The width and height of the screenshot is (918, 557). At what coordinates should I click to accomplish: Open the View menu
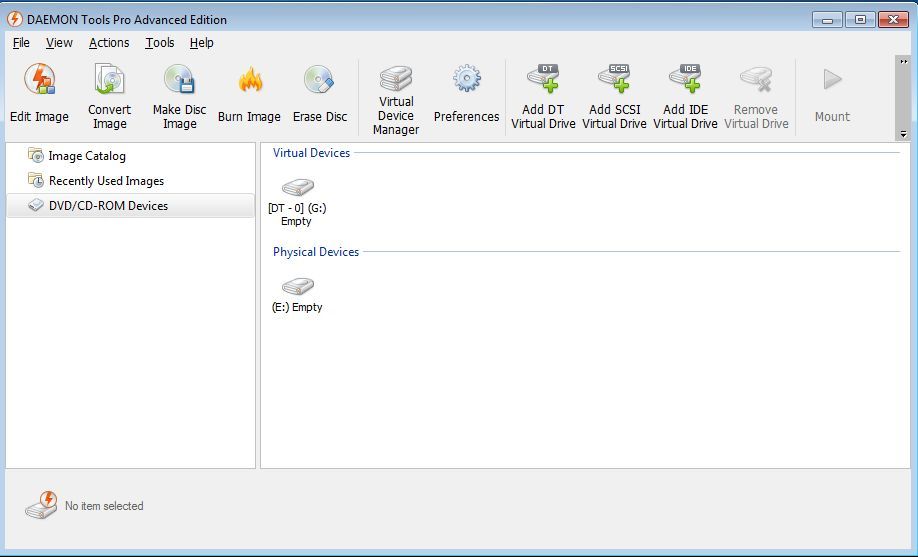tap(59, 43)
